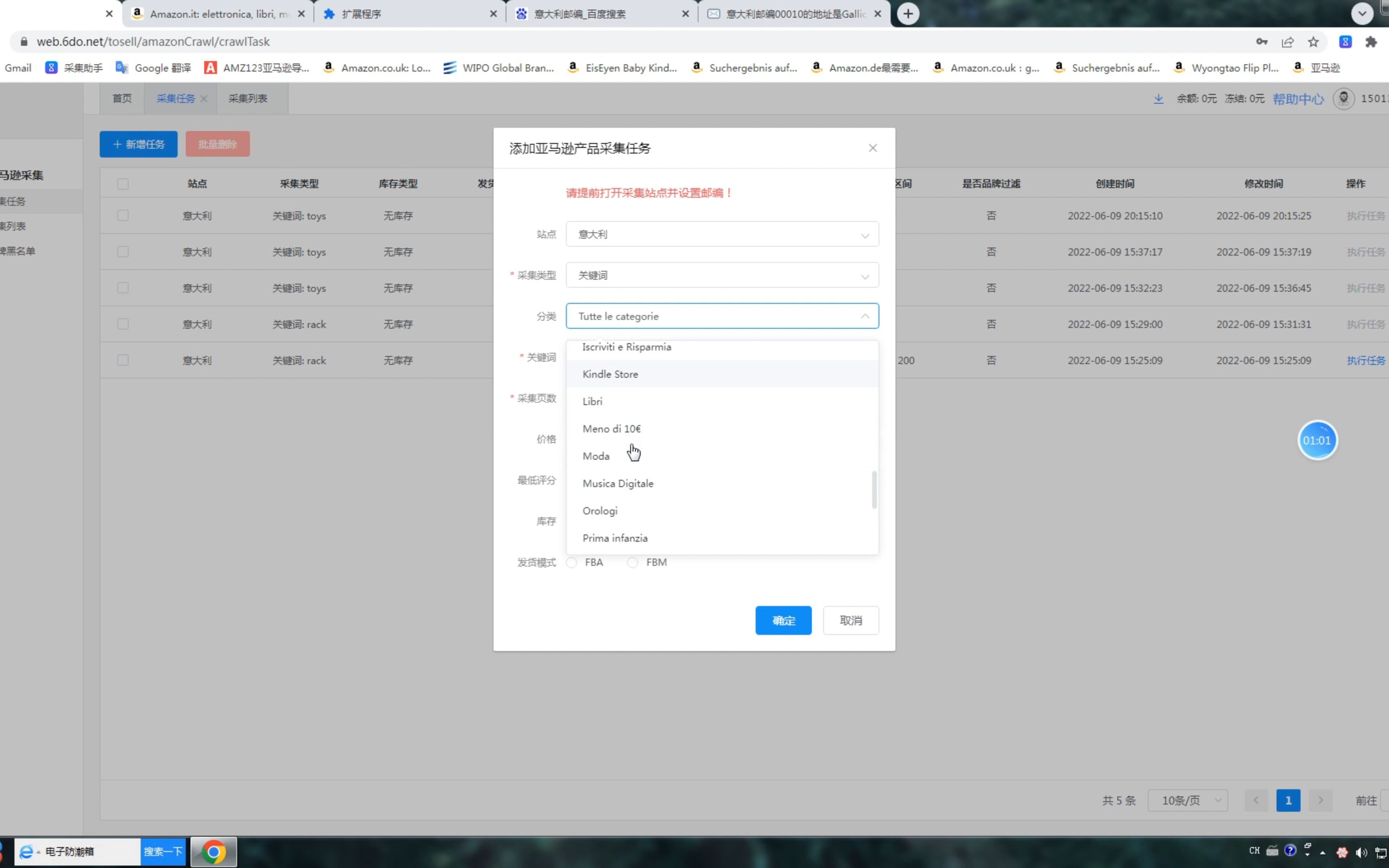Screen dimensions: 1389x868
Task: Open the WIPO Global Brand bookmark
Action: tap(499, 68)
